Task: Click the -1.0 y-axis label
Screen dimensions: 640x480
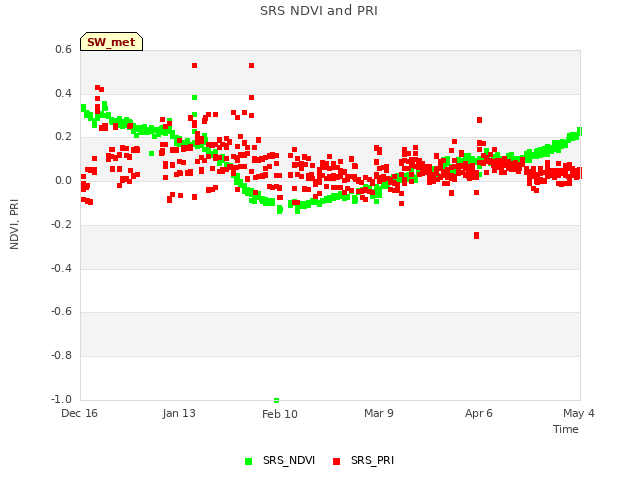Action: point(62,399)
